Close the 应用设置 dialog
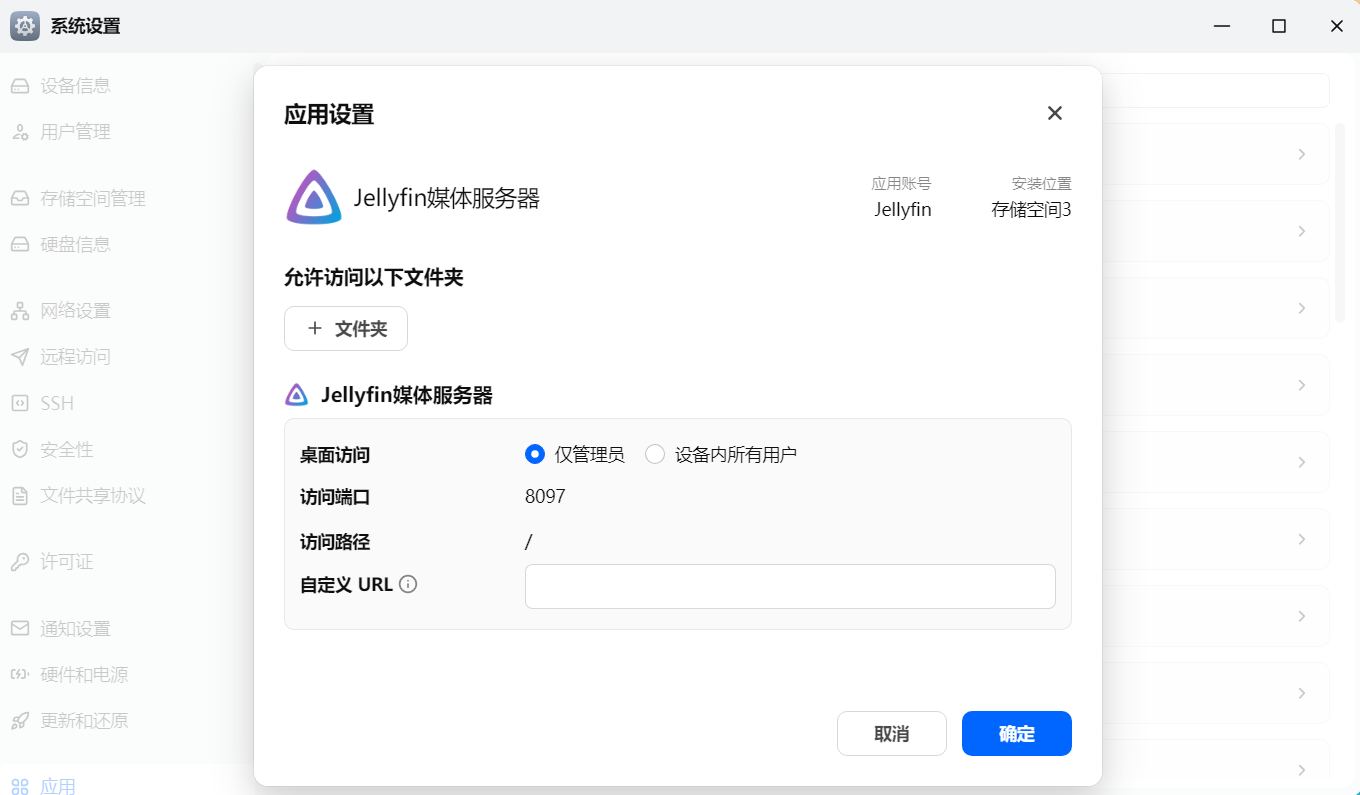The height and width of the screenshot is (795, 1360). pyautogui.click(x=1054, y=113)
